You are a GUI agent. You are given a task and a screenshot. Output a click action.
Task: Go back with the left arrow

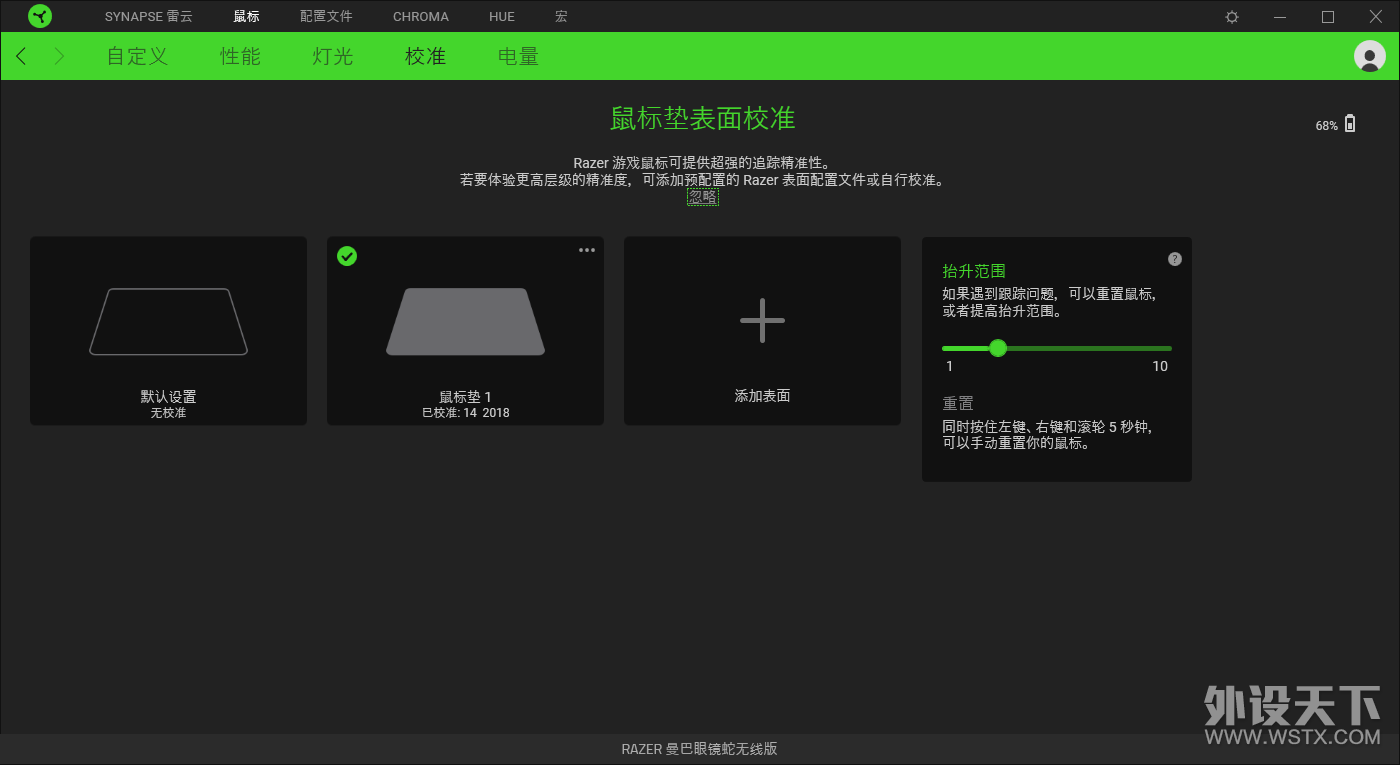coord(21,56)
